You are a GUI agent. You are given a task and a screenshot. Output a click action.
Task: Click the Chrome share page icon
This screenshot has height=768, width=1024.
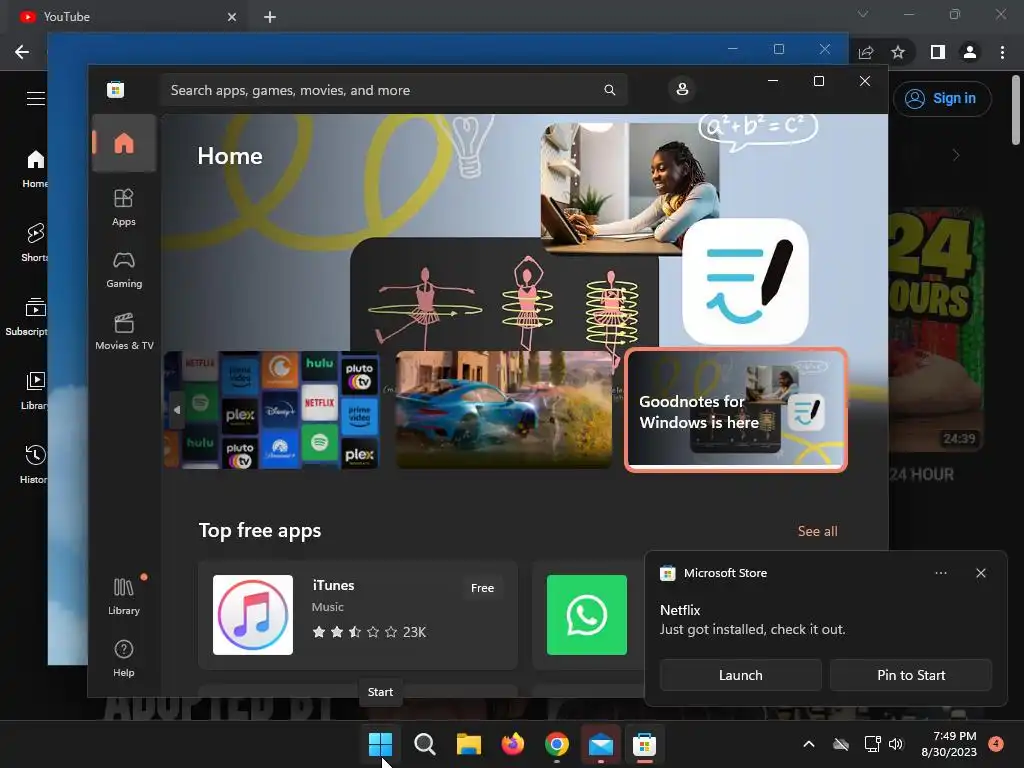(866, 52)
